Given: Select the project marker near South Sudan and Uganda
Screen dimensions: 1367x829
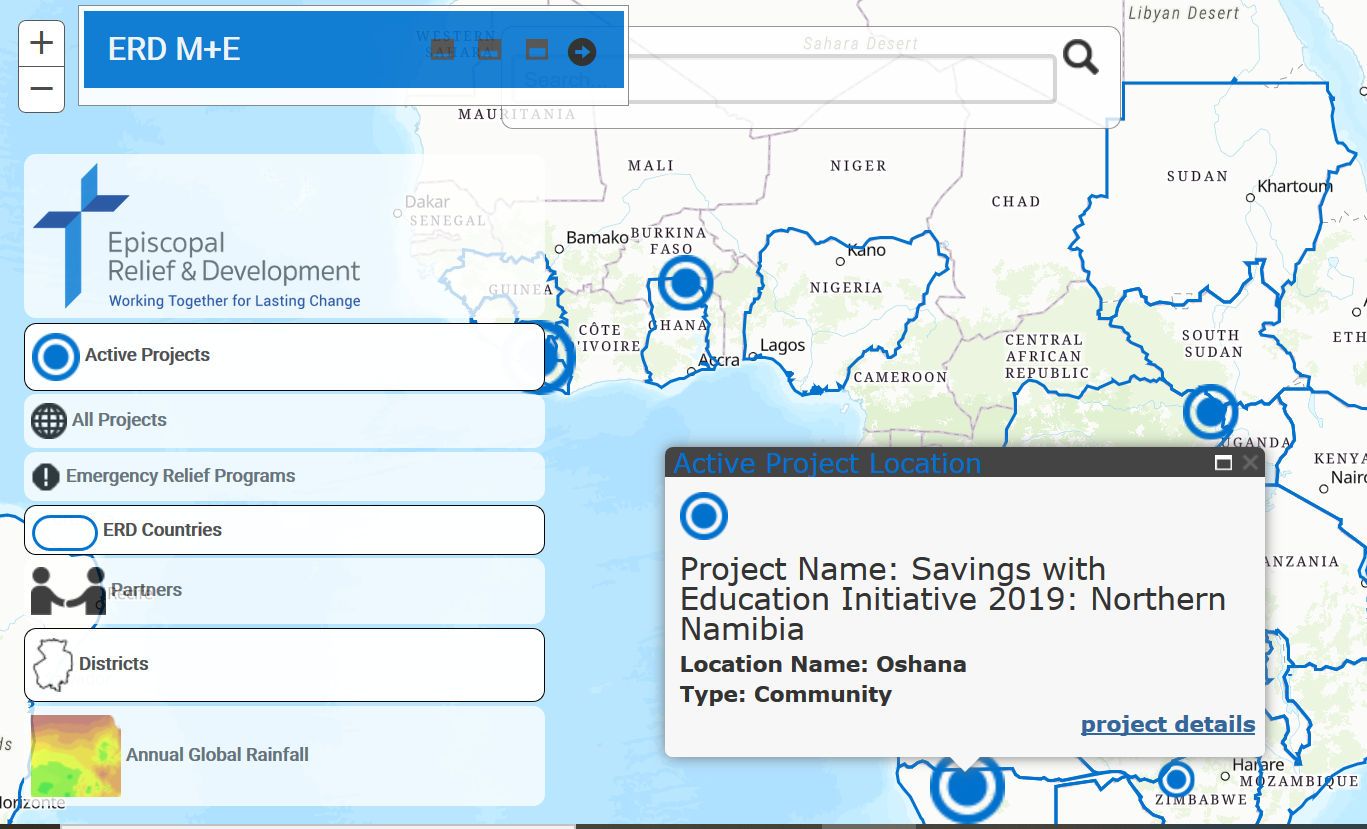Looking at the screenshot, I should [x=1210, y=411].
